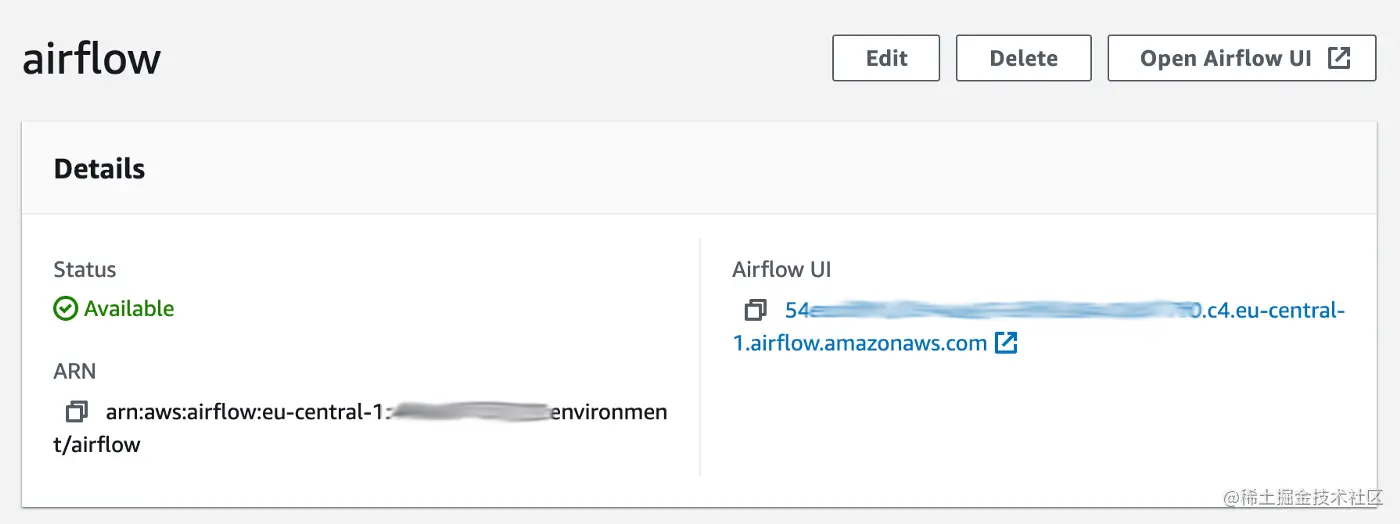Click the Edit button
The height and width of the screenshot is (524, 1400).
(x=886, y=58)
